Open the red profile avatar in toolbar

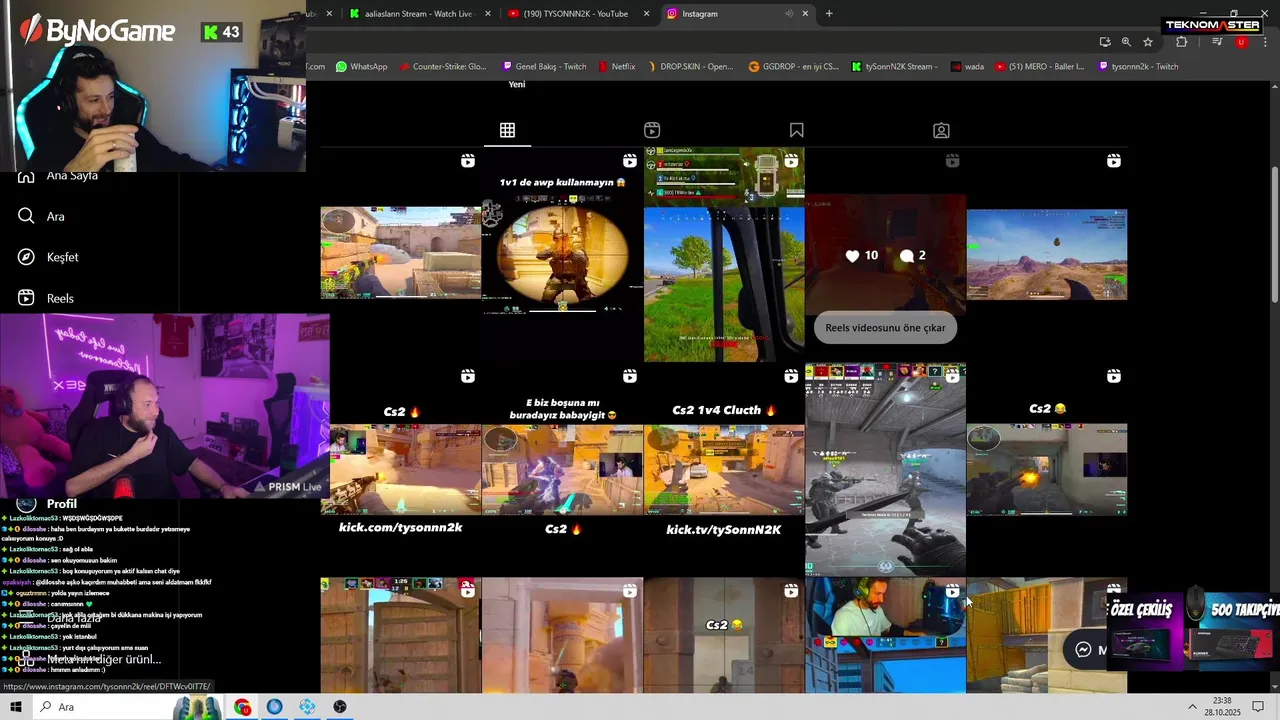point(1241,42)
